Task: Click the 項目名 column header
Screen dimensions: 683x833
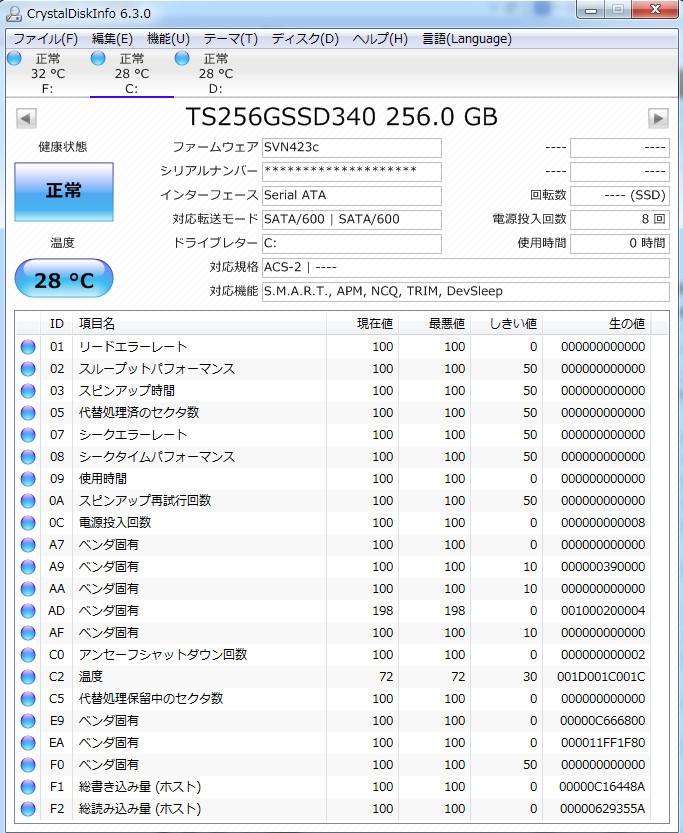Action: pyautogui.click(x=199, y=324)
